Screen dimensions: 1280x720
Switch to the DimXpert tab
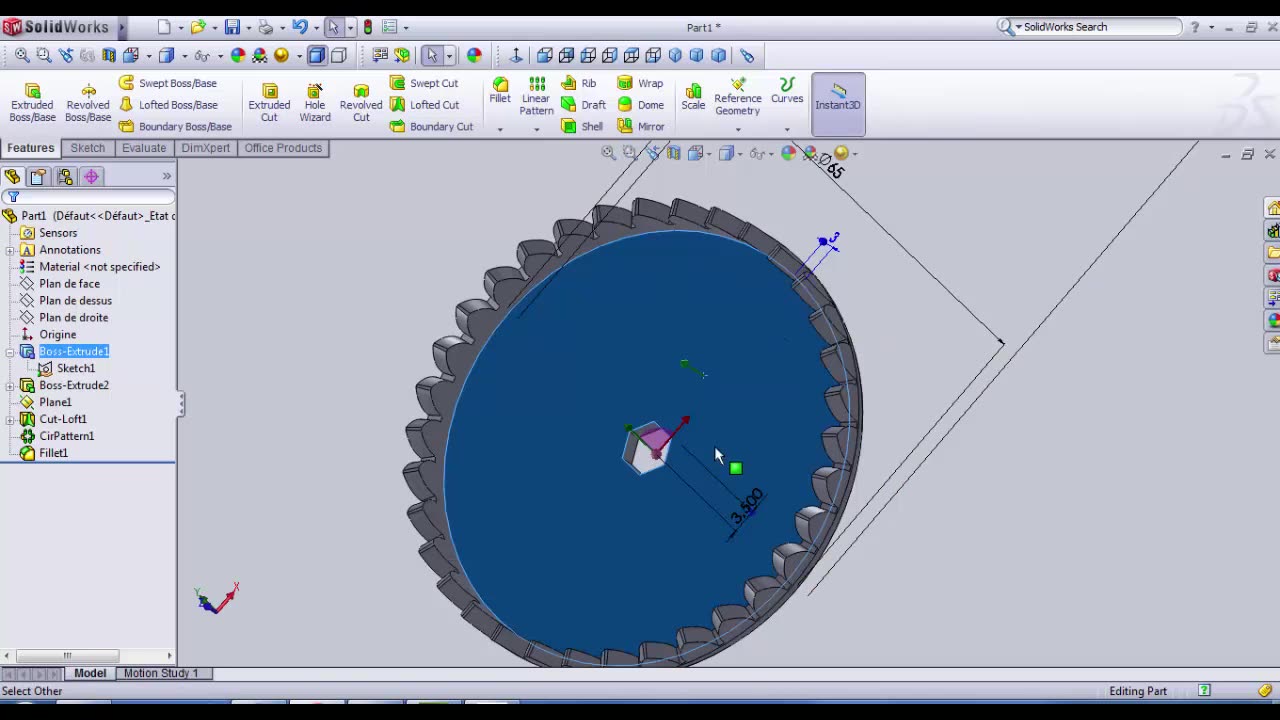click(x=206, y=148)
